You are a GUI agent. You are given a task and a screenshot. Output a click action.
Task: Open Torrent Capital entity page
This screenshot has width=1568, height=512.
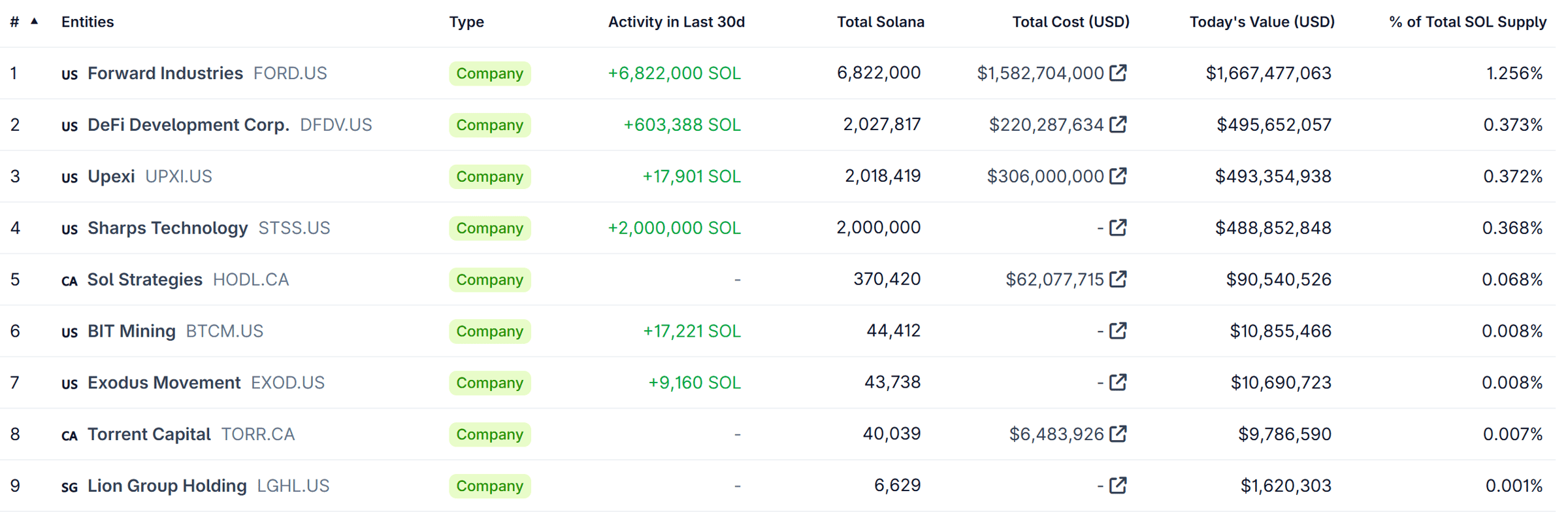(149, 434)
